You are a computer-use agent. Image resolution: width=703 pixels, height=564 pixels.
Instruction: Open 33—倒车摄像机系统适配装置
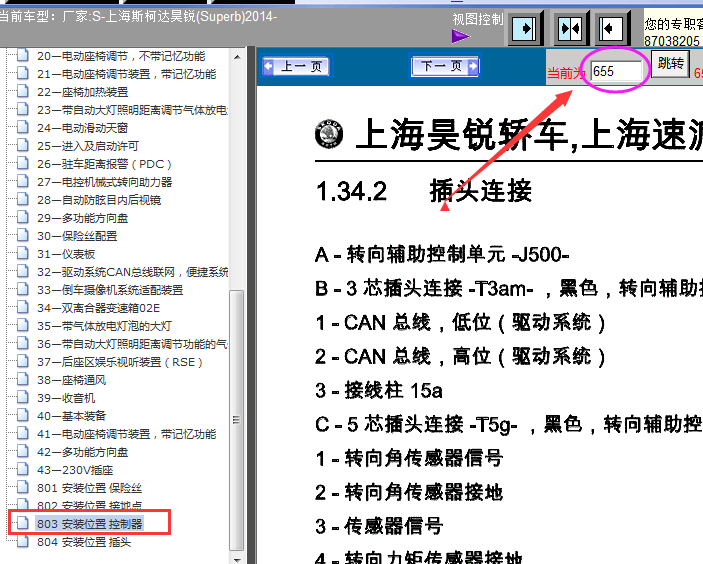[x=110, y=290]
